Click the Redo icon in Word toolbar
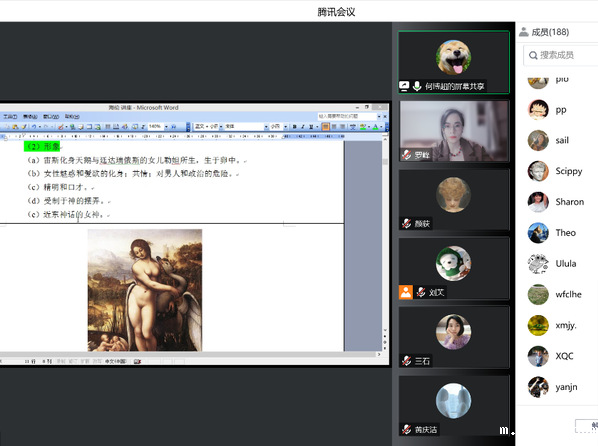 pos(46,127)
